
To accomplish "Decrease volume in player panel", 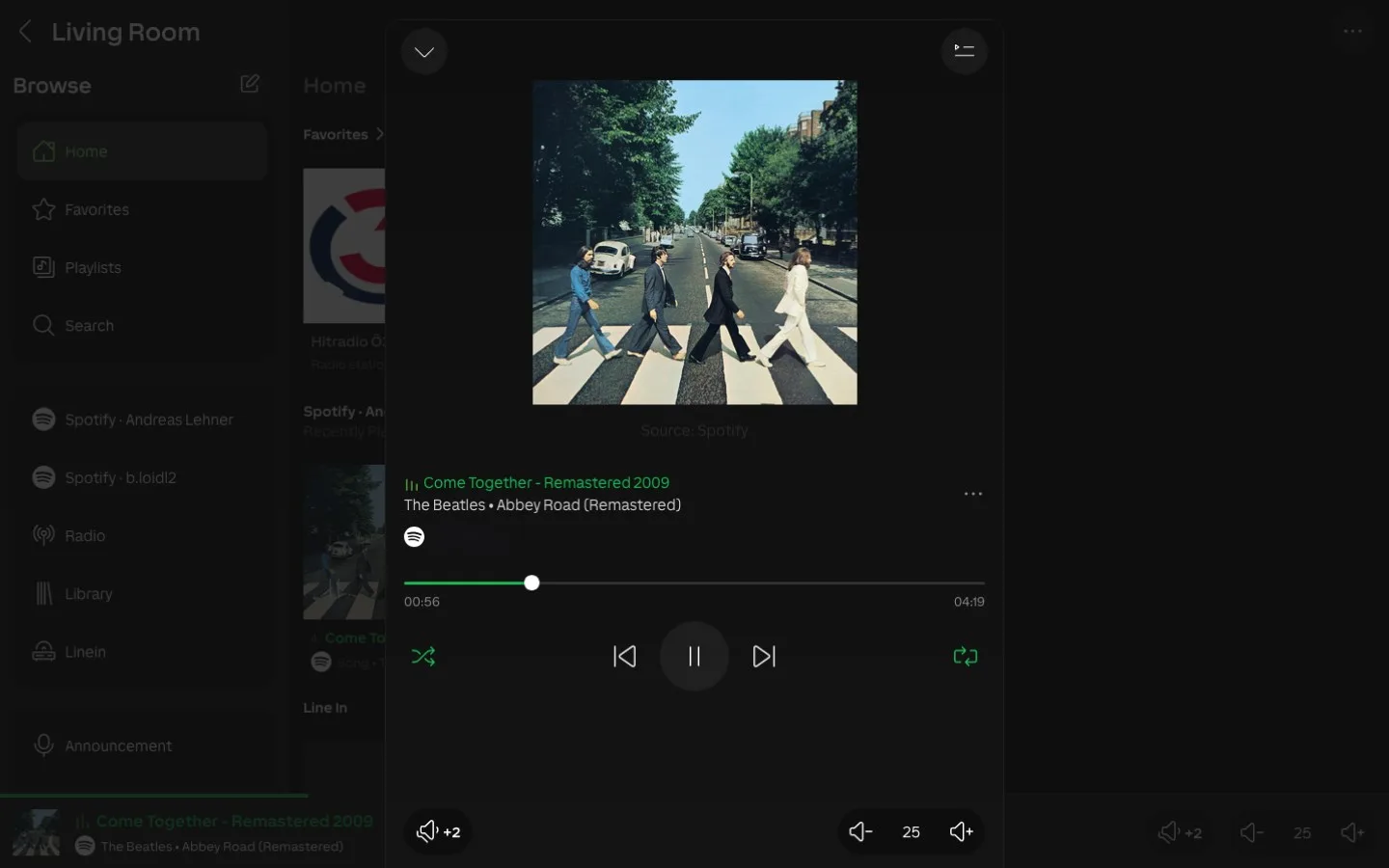I will tap(860, 831).
